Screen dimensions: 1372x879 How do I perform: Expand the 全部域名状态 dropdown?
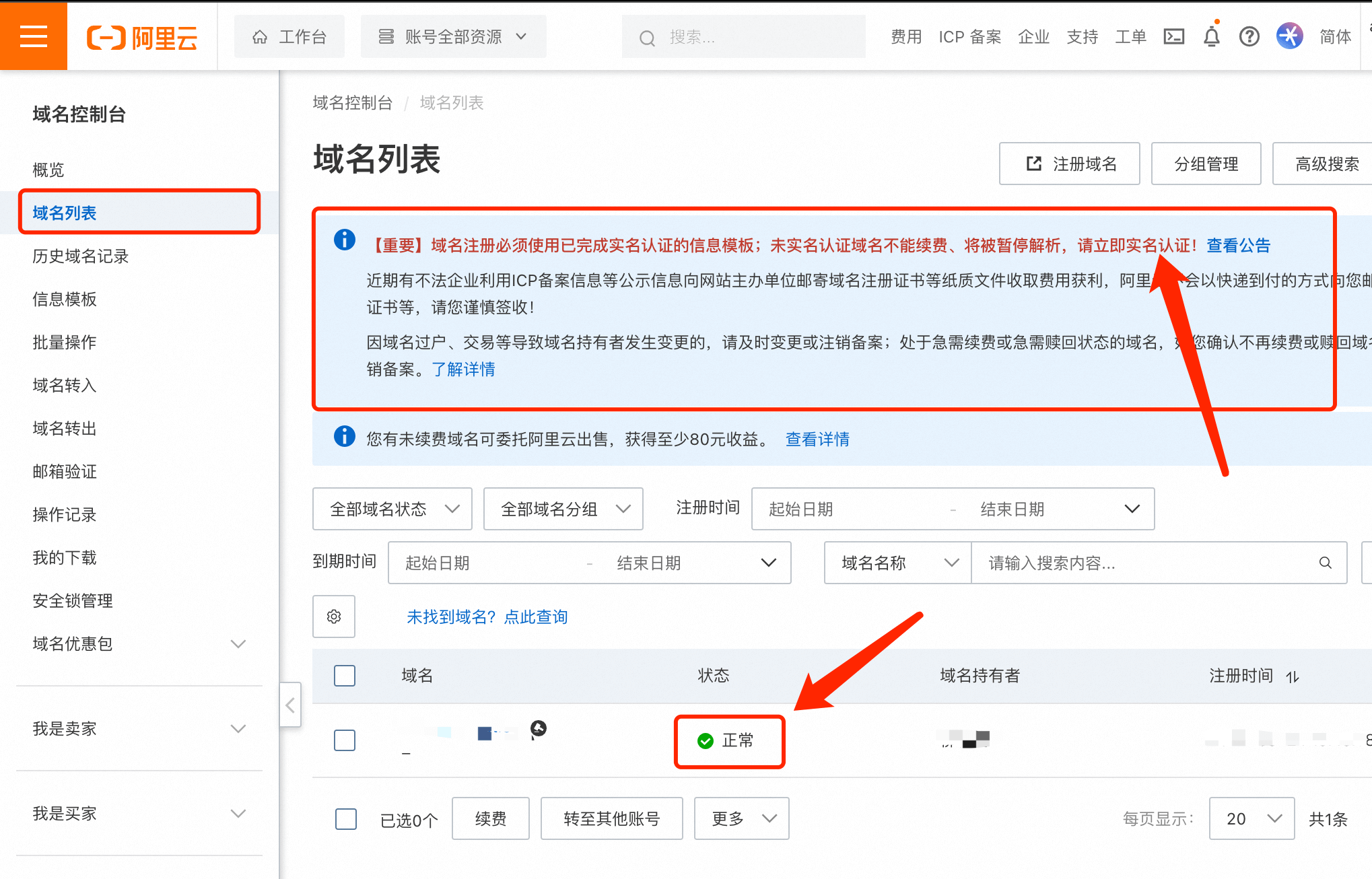pyautogui.click(x=392, y=509)
